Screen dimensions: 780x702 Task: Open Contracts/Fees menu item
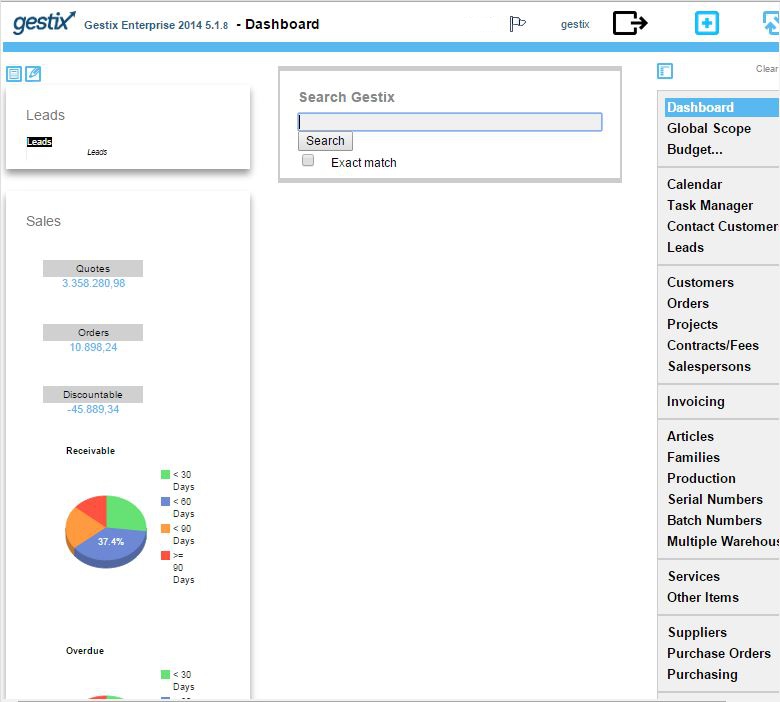[x=713, y=345]
